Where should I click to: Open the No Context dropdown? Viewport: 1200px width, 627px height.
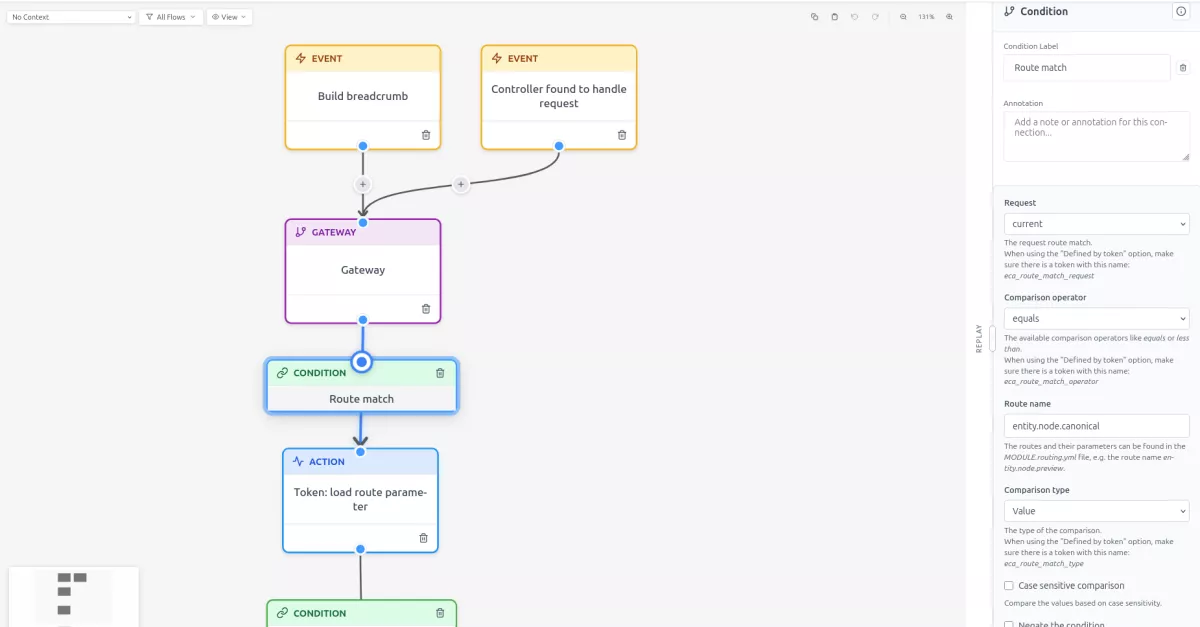71,17
